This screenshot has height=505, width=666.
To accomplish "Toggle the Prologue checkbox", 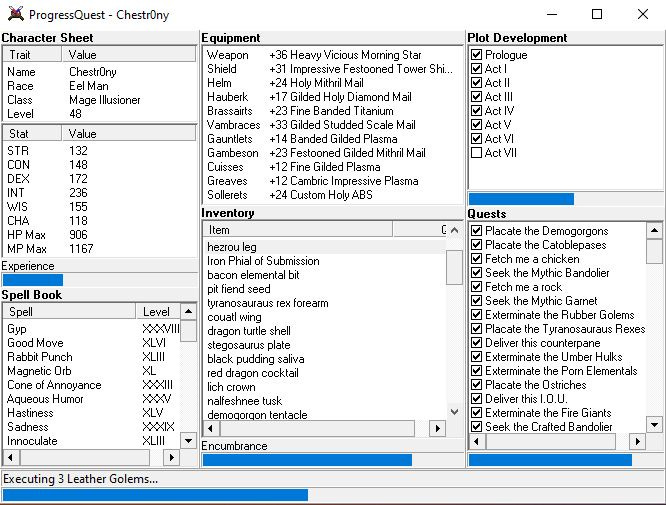I will pyautogui.click(x=477, y=55).
